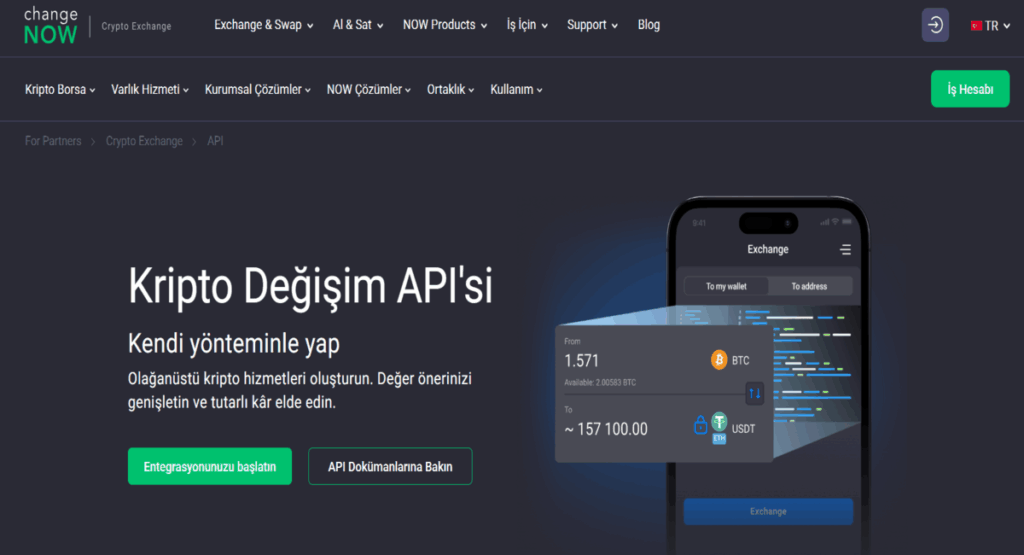Open the hamburger menu in phone mockup
Image resolution: width=1024 pixels, height=555 pixels.
[845, 249]
